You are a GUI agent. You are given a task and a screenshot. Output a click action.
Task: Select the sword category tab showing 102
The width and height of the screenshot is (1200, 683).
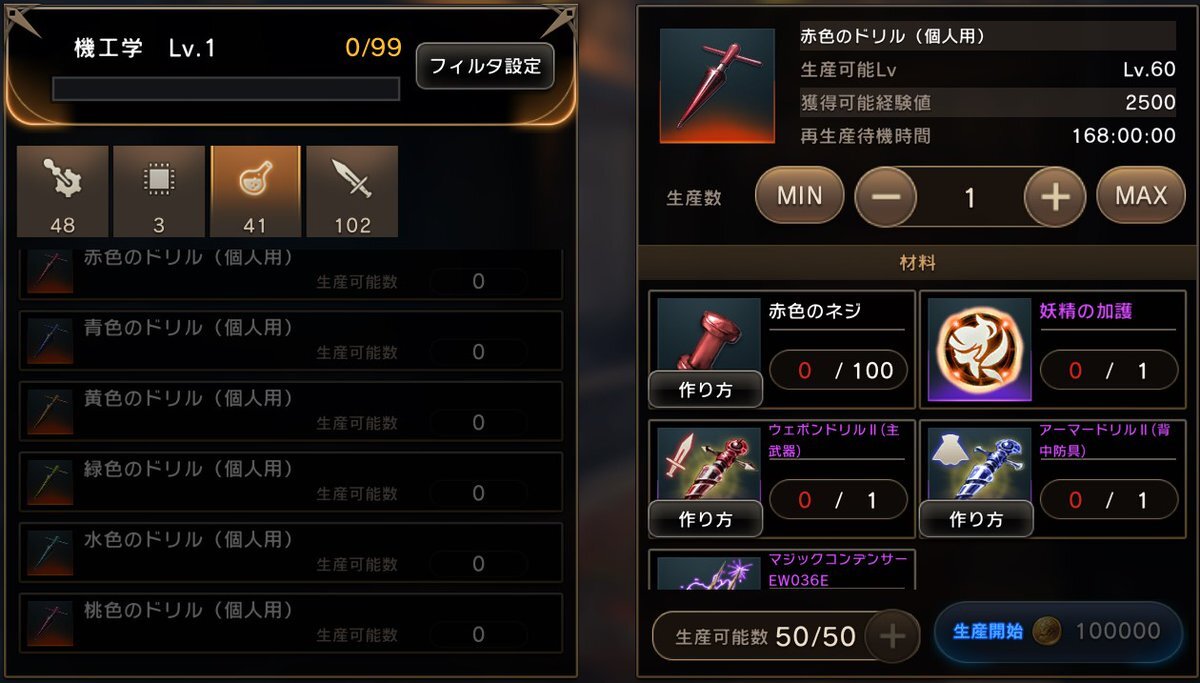352,191
